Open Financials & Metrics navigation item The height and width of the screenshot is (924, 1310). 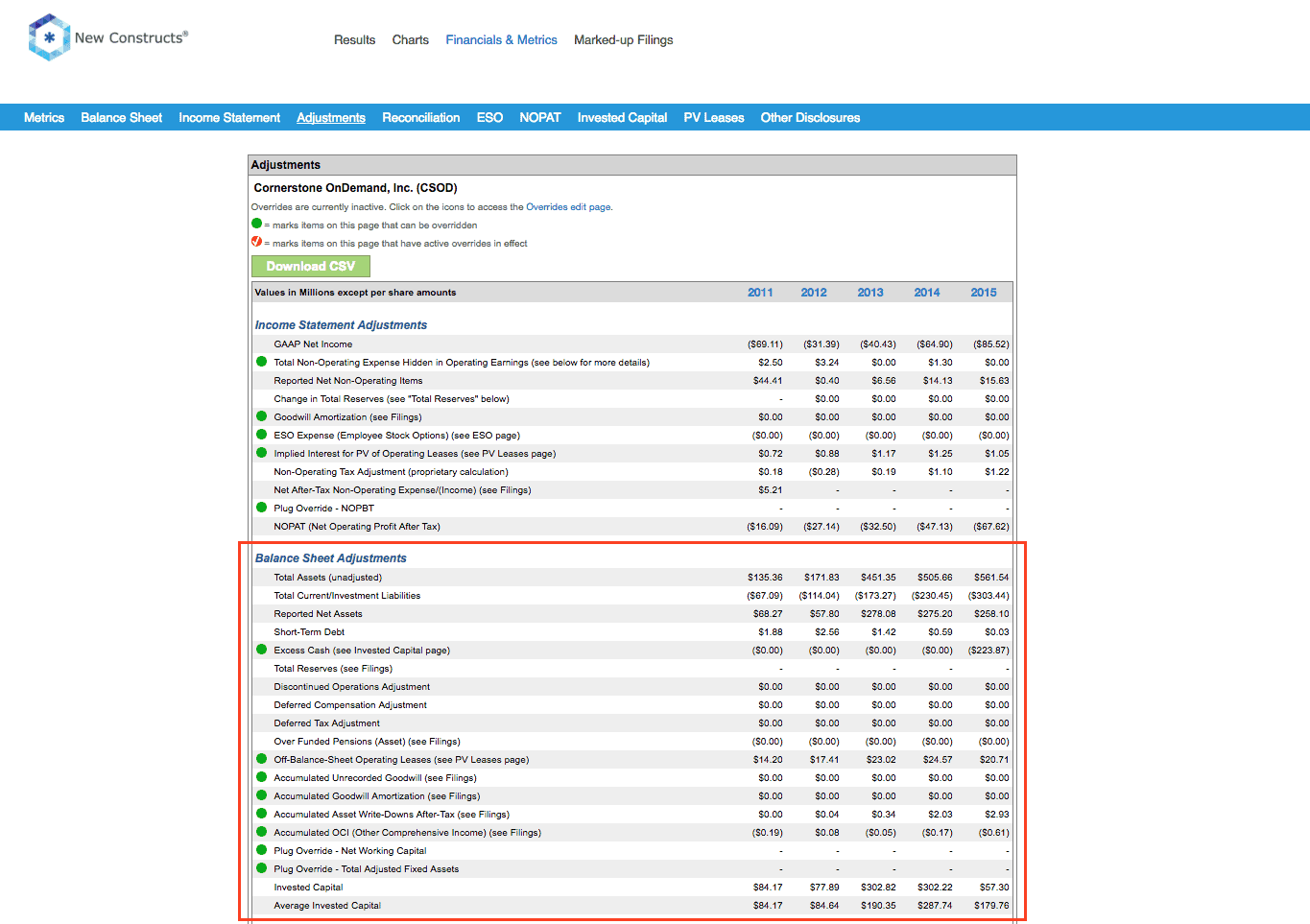[501, 40]
